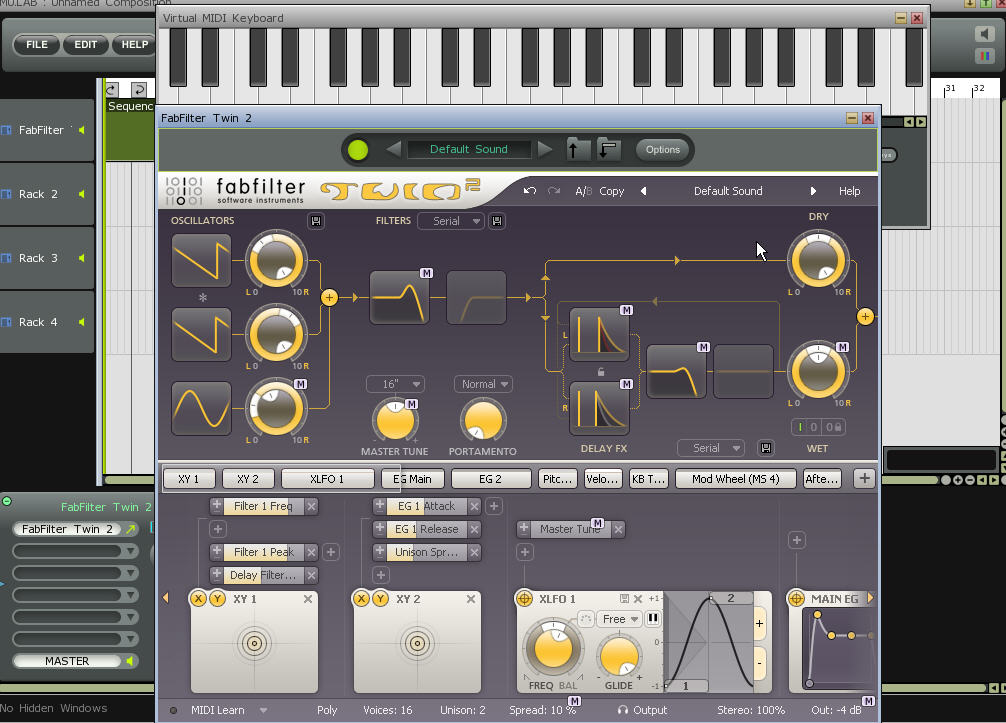Open the 16" octave dropdown
This screenshot has height=723, width=1006.
395,384
